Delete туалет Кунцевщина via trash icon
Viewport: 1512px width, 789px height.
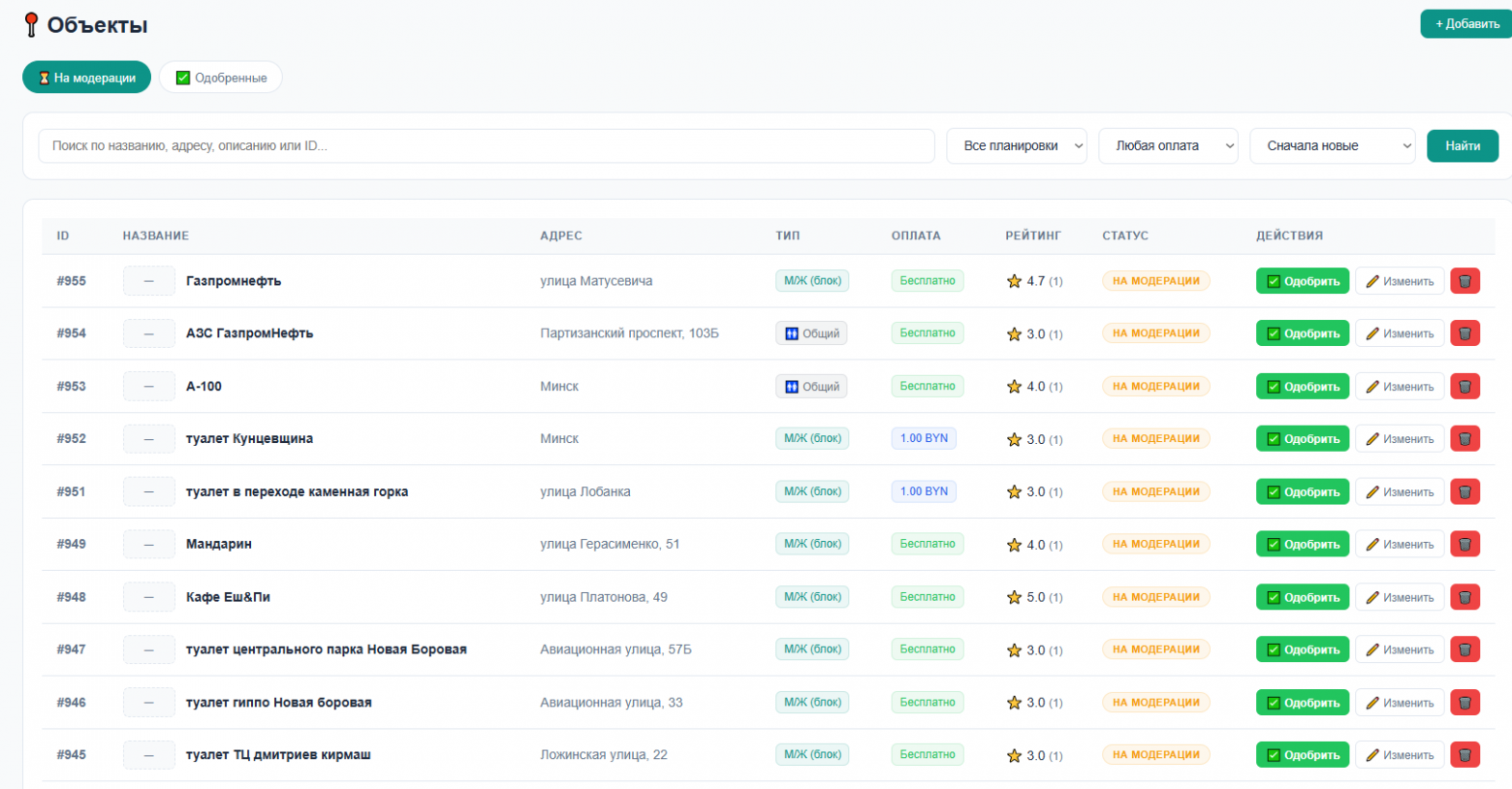tap(1465, 438)
